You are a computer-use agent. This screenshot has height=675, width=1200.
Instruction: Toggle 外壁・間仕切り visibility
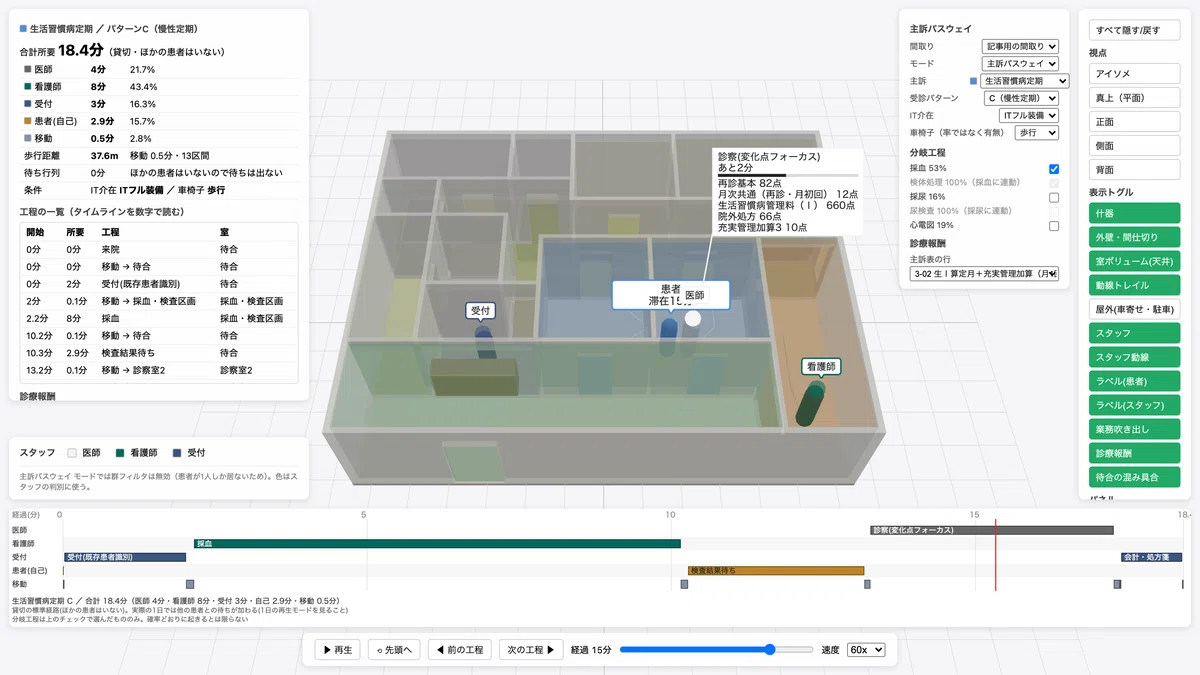(1134, 237)
